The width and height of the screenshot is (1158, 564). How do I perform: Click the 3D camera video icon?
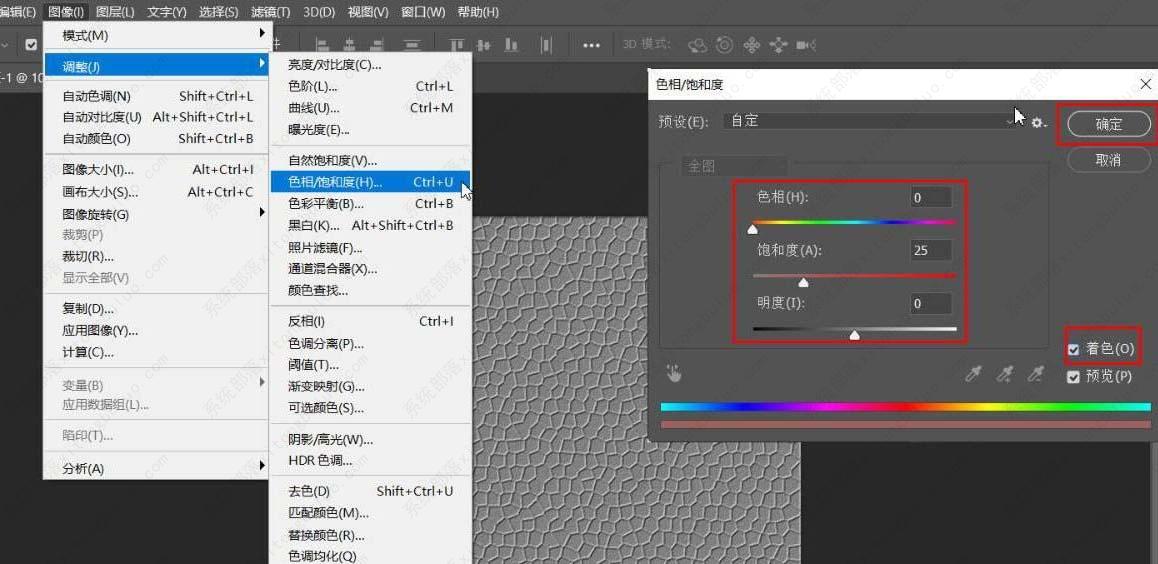(806, 45)
